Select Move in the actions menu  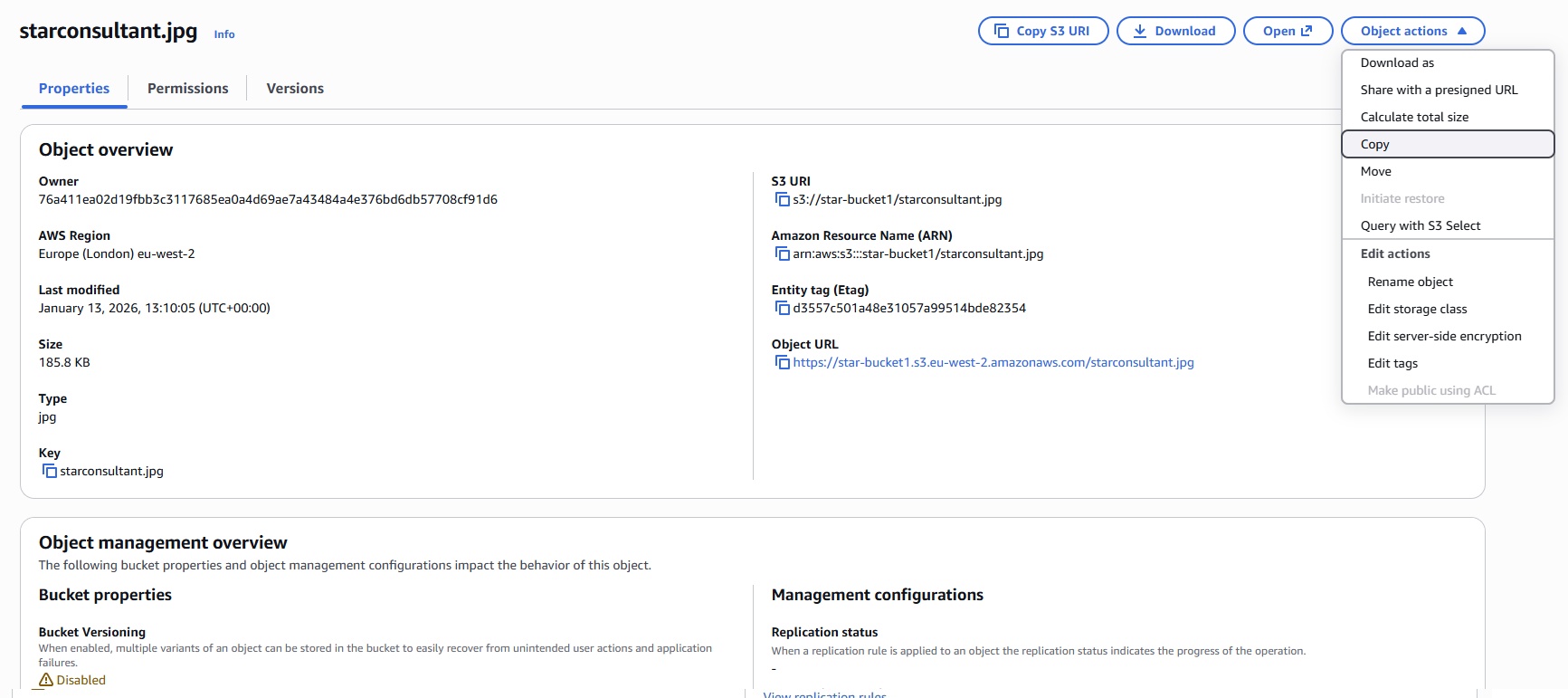tap(1375, 172)
